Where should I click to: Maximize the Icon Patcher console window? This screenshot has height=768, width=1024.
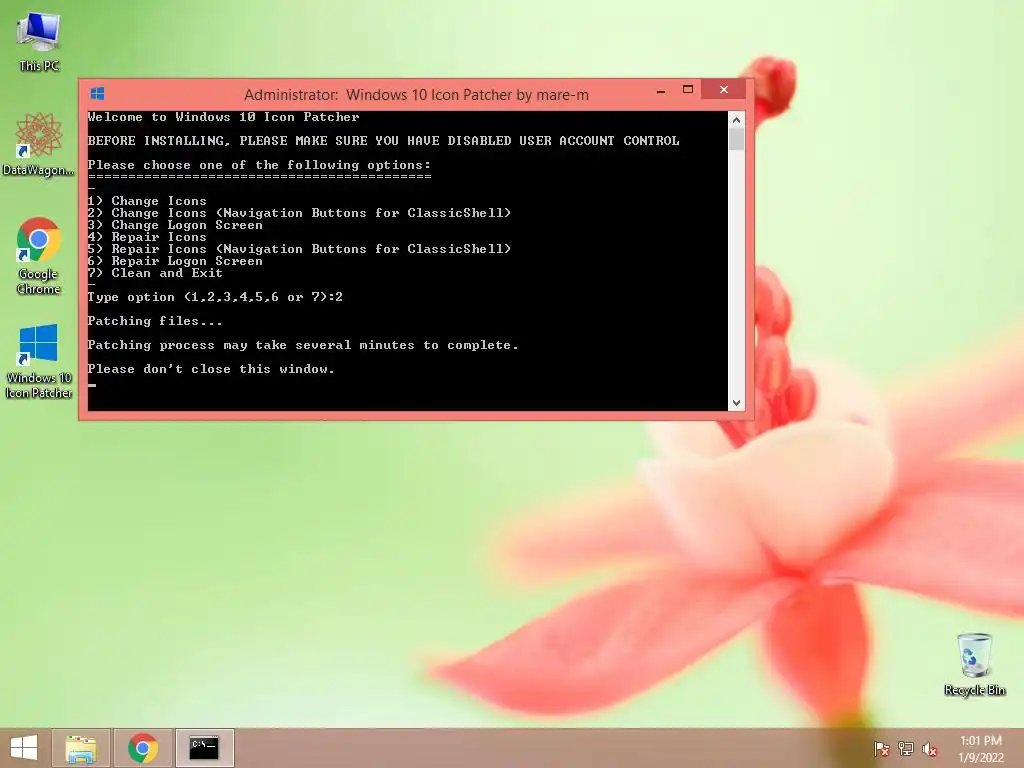coord(688,90)
